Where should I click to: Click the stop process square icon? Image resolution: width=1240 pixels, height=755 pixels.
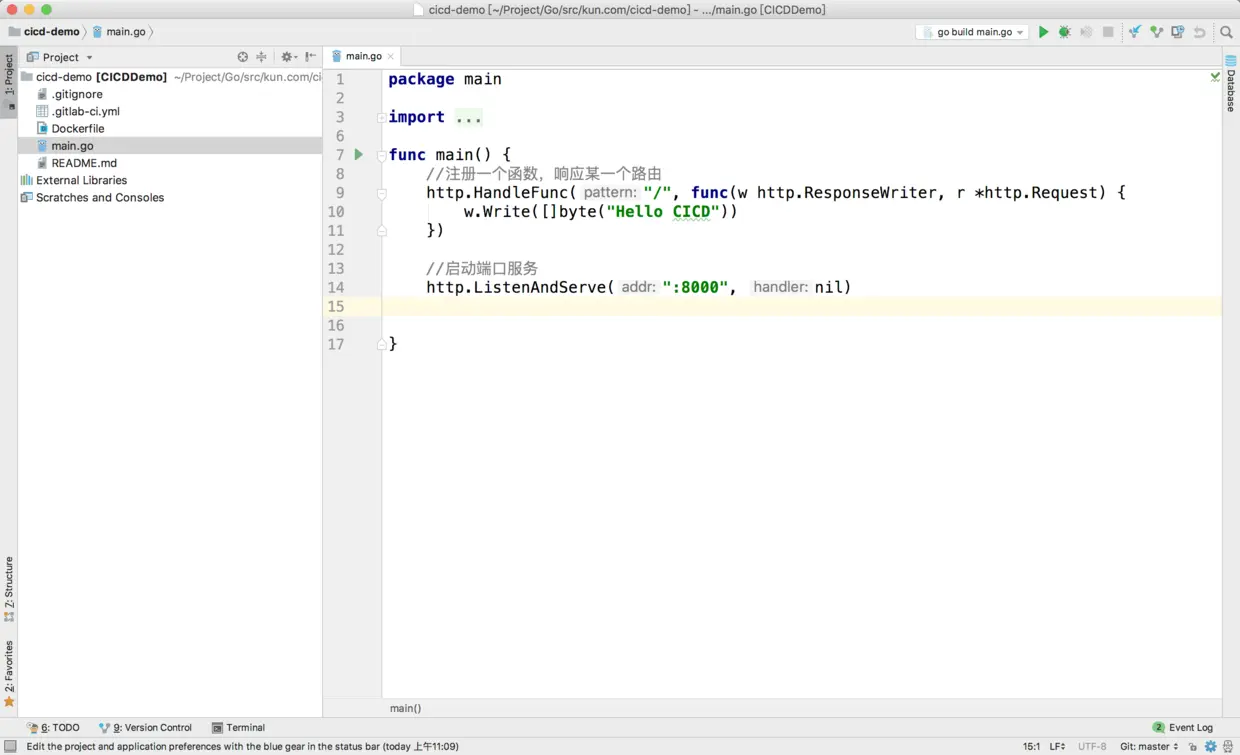[1108, 32]
